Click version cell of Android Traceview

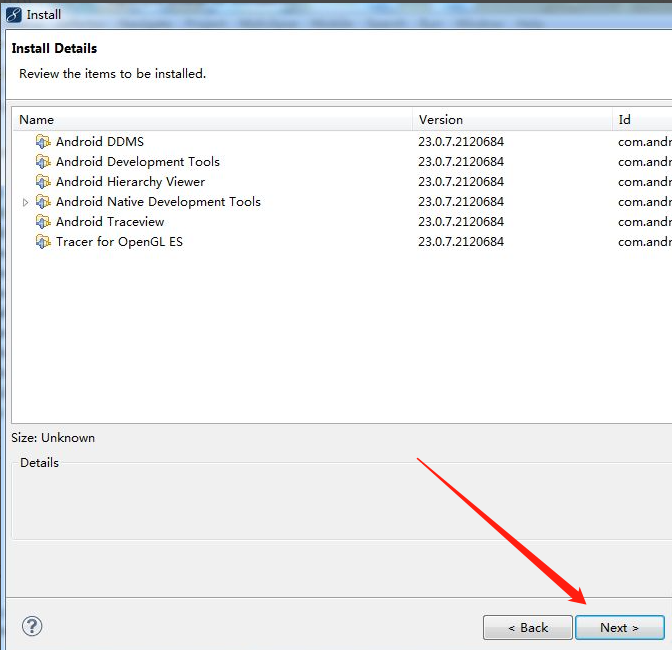(x=461, y=222)
